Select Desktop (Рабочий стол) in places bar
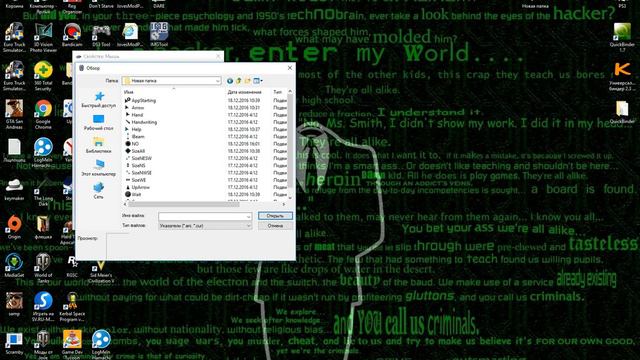This screenshot has width=640, height=360. pos(98,122)
